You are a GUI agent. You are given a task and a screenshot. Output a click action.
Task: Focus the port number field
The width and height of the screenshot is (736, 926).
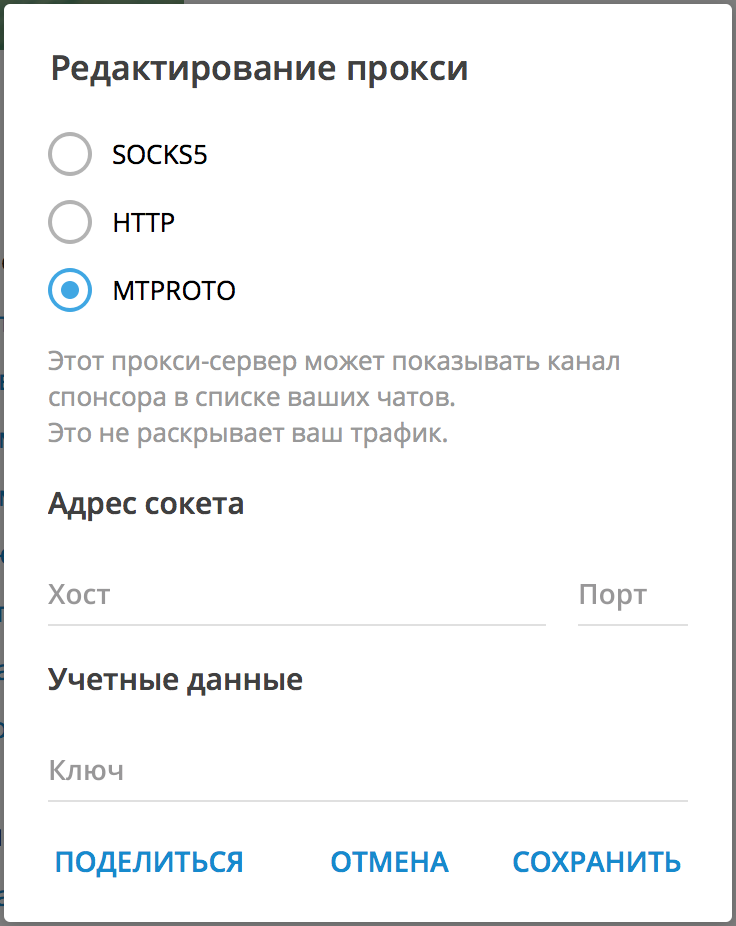pyautogui.click(x=630, y=595)
